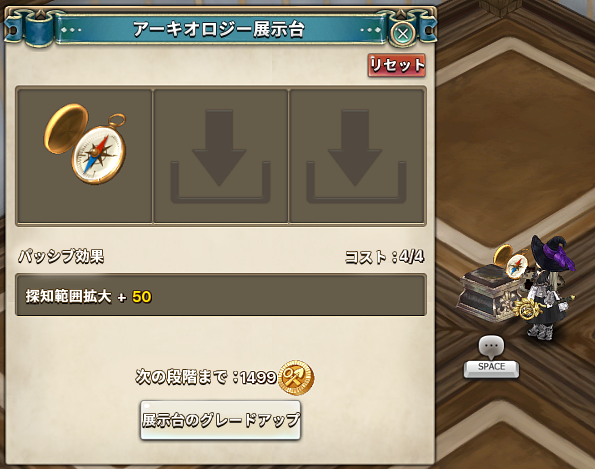This screenshot has height=469, width=595.
Task: Click the アーキオロジー展示台 title bar
Action: 219,29
